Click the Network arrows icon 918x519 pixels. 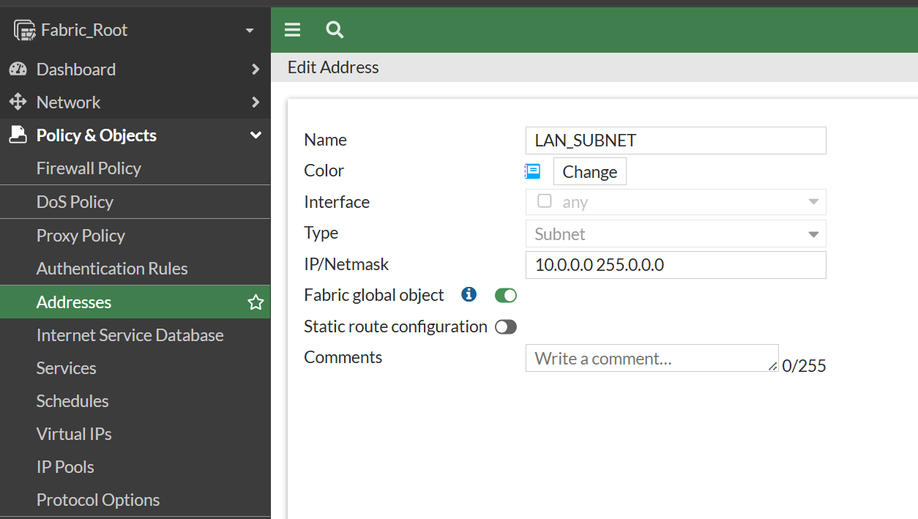tap(18, 102)
